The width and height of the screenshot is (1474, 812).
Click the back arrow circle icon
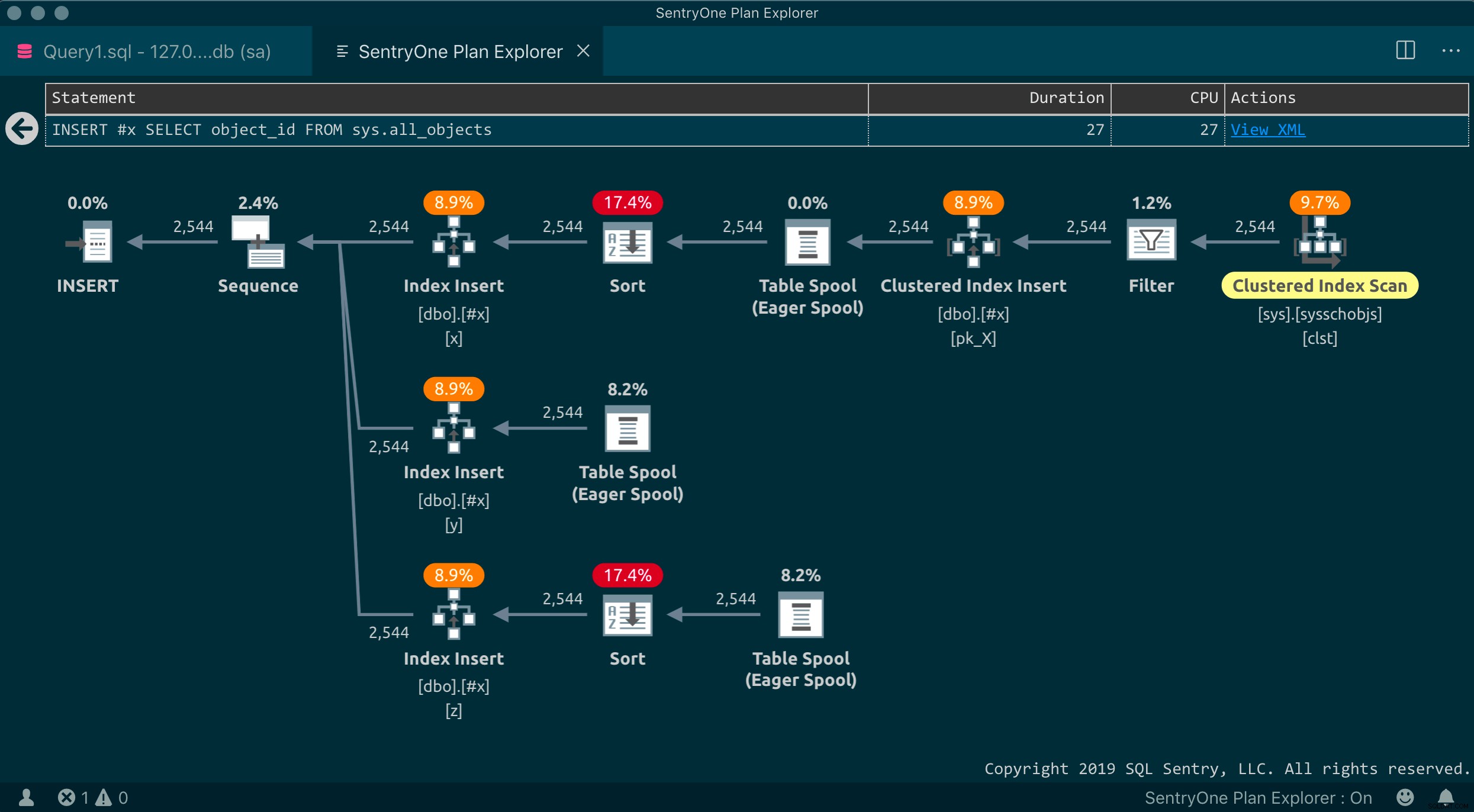(22, 128)
